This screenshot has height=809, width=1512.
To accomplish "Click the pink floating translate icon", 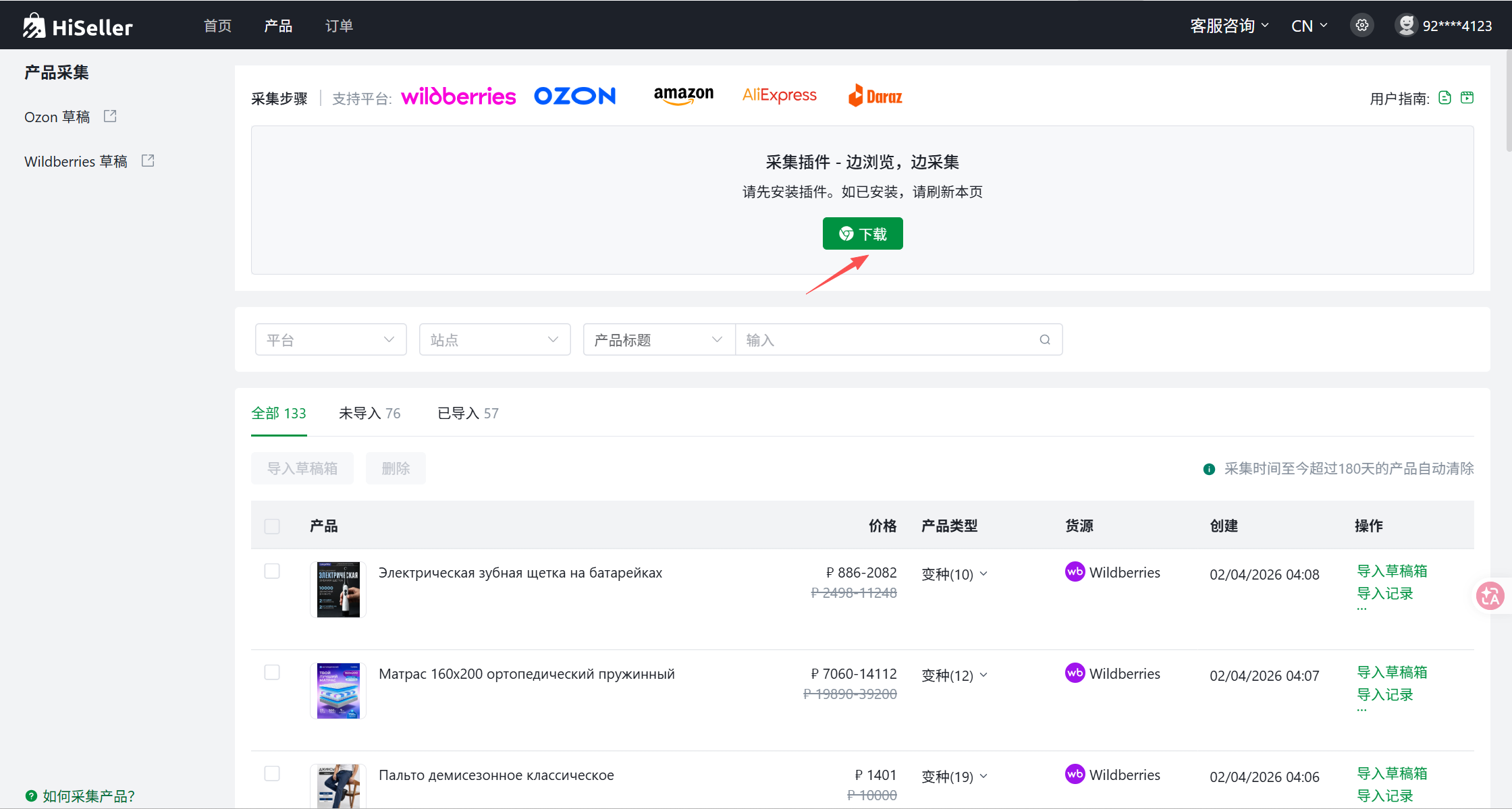I will pyautogui.click(x=1490, y=596).
